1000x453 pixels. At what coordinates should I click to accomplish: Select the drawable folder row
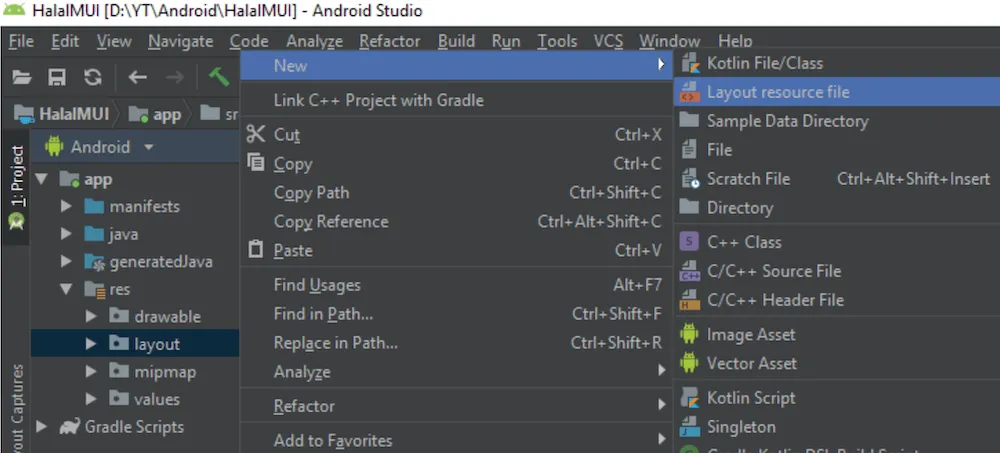[135, 316]
